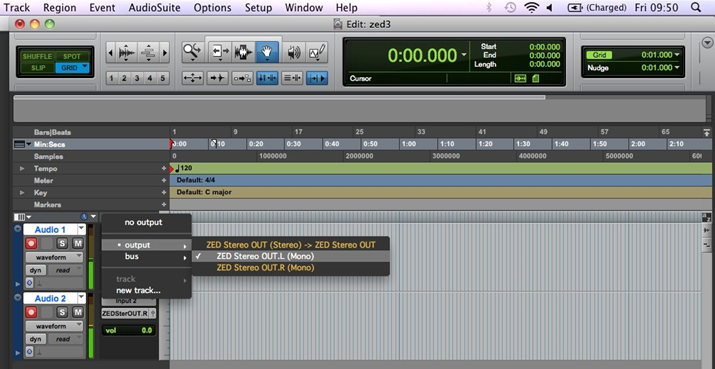Image resolution: width=715 pixels, height=369 pixels.
Task: Toggle Insertion Follows Playback button
Action: 316,78
